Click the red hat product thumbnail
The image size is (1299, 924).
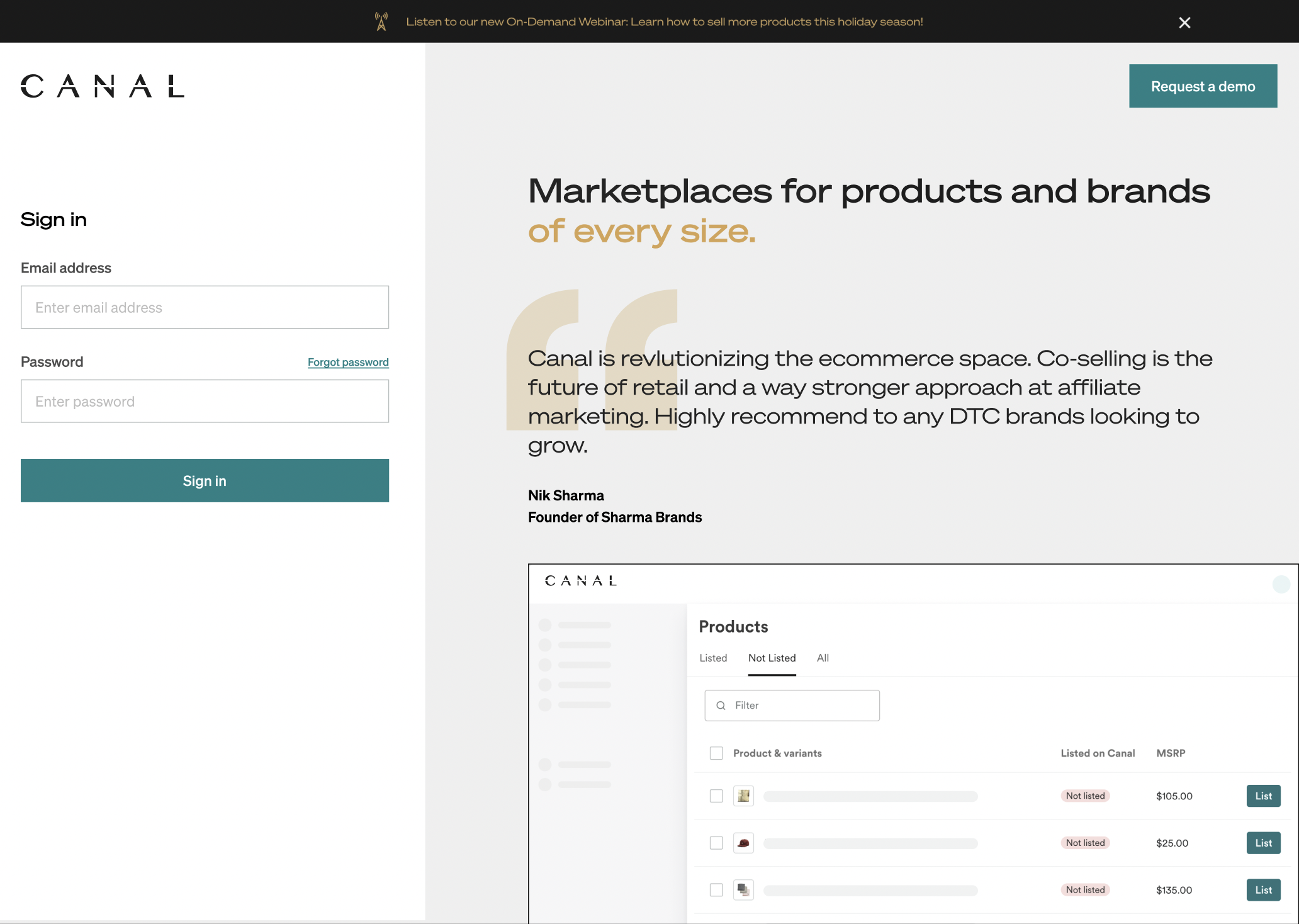743,843
